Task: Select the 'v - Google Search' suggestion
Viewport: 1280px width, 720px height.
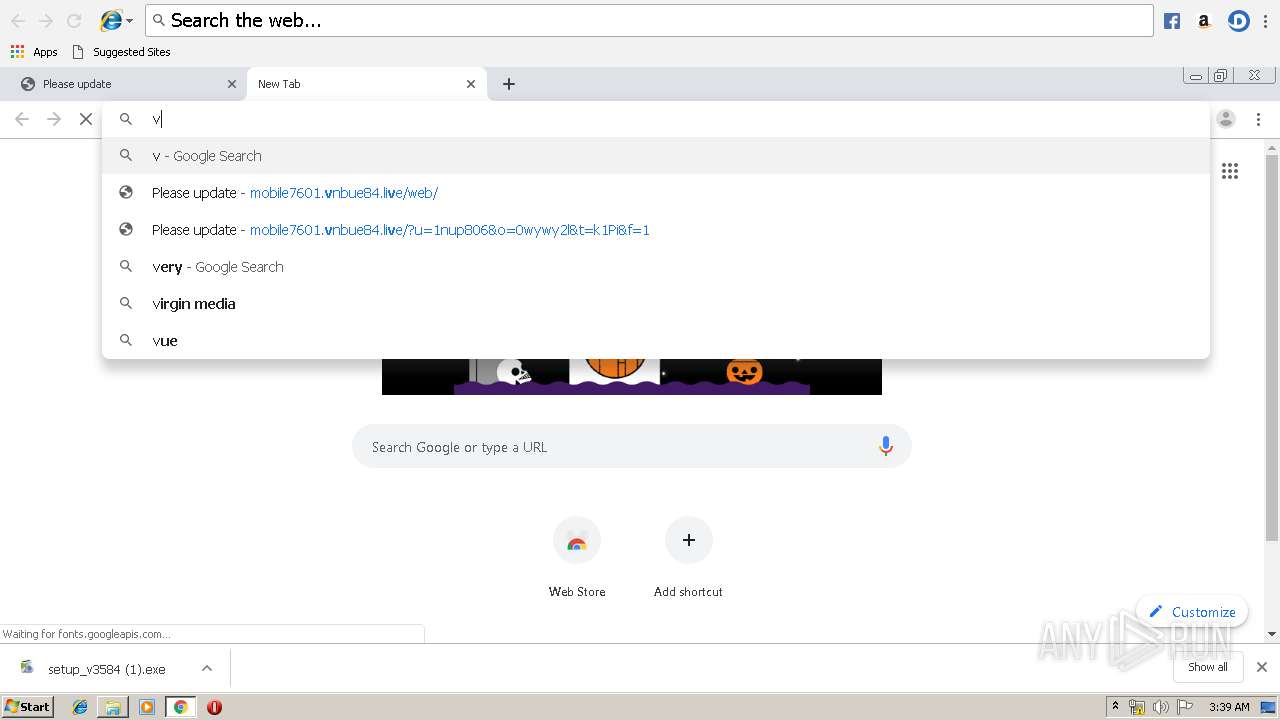Action: [x=656, y=156]
